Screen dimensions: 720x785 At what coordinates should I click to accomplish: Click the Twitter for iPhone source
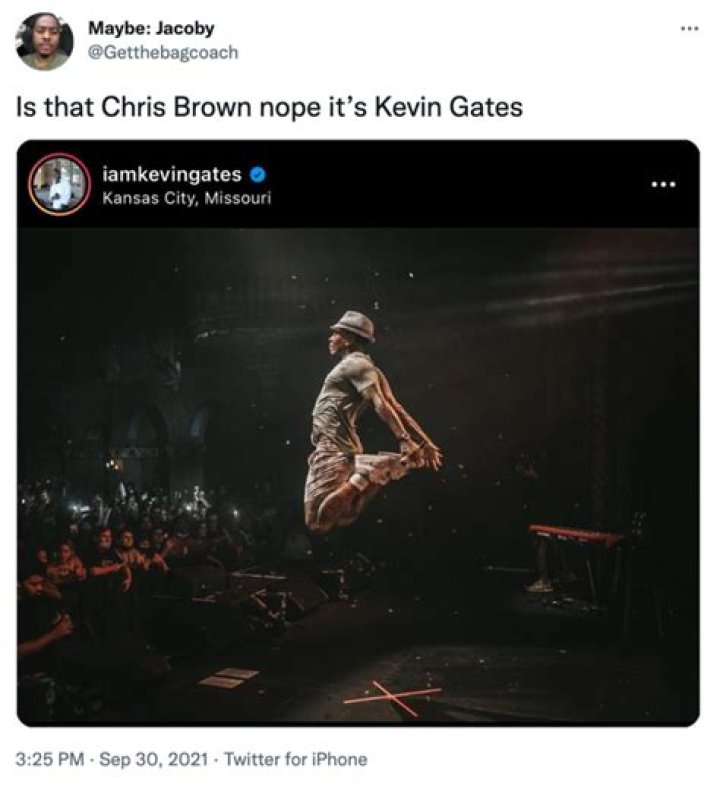295,759
